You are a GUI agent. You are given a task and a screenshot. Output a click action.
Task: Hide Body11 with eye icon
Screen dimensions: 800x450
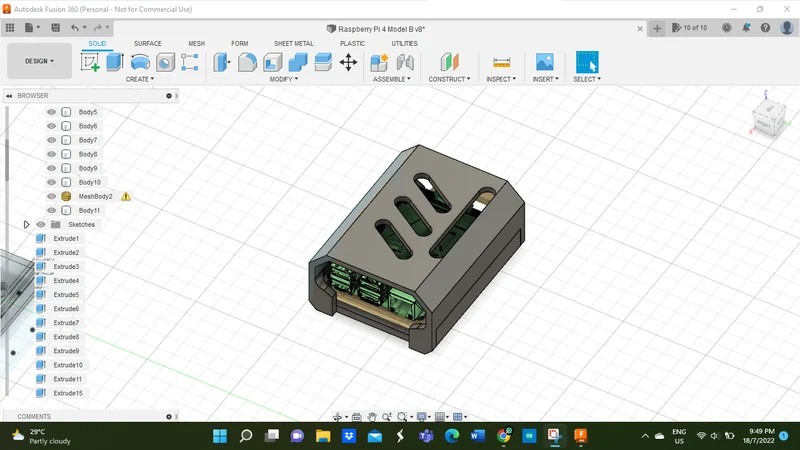point(52,210)
